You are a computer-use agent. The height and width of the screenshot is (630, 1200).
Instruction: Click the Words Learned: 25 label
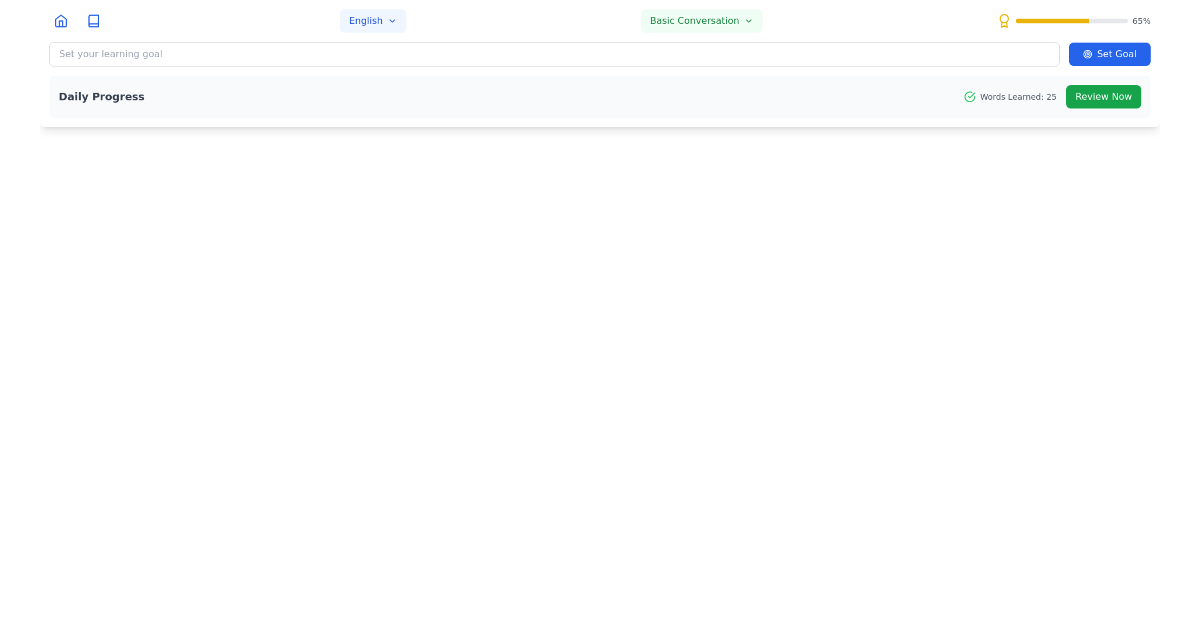tap(1018, 97)
